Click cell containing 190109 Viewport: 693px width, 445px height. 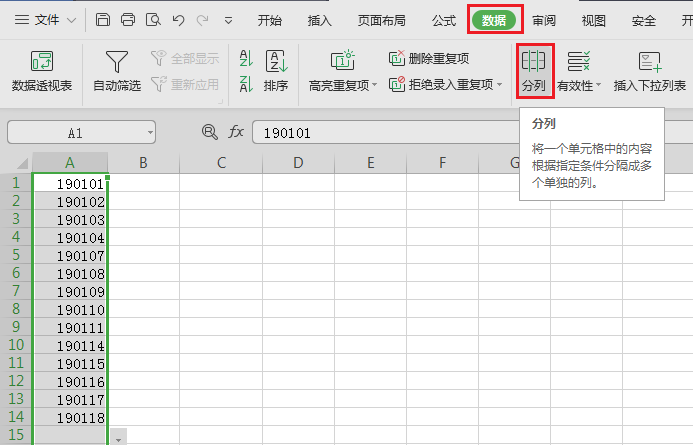click(70, 291)
